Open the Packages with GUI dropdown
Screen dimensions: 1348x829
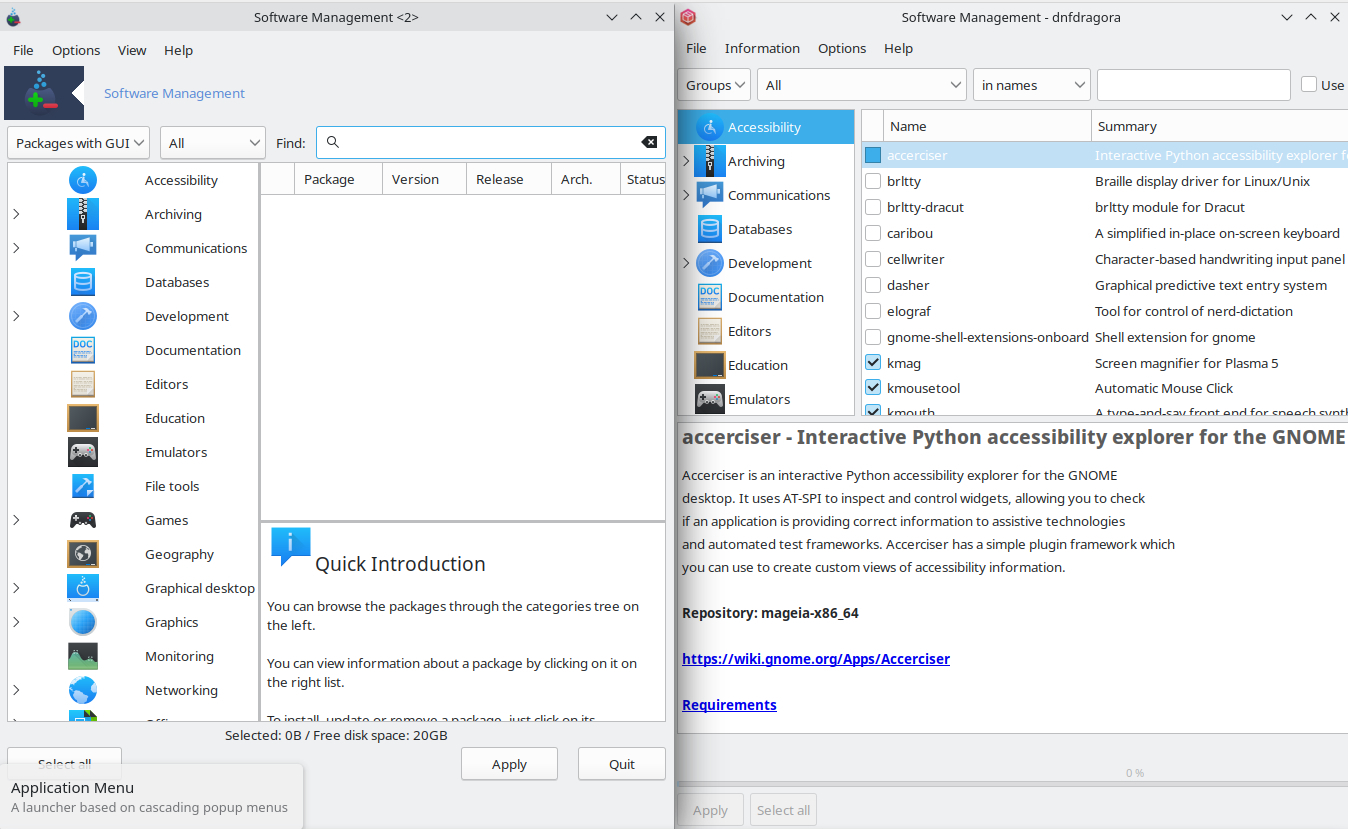click(78, 143)
